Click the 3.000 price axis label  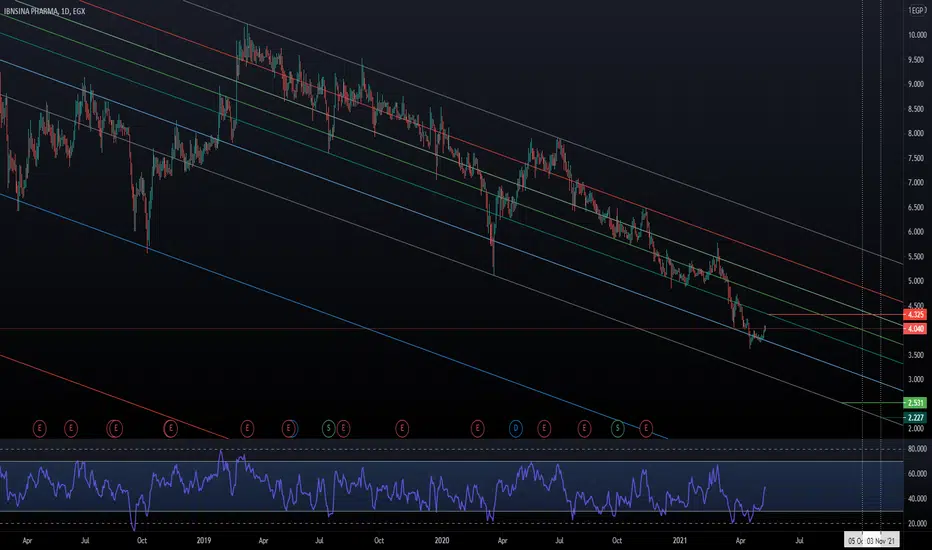coord(917,379)
